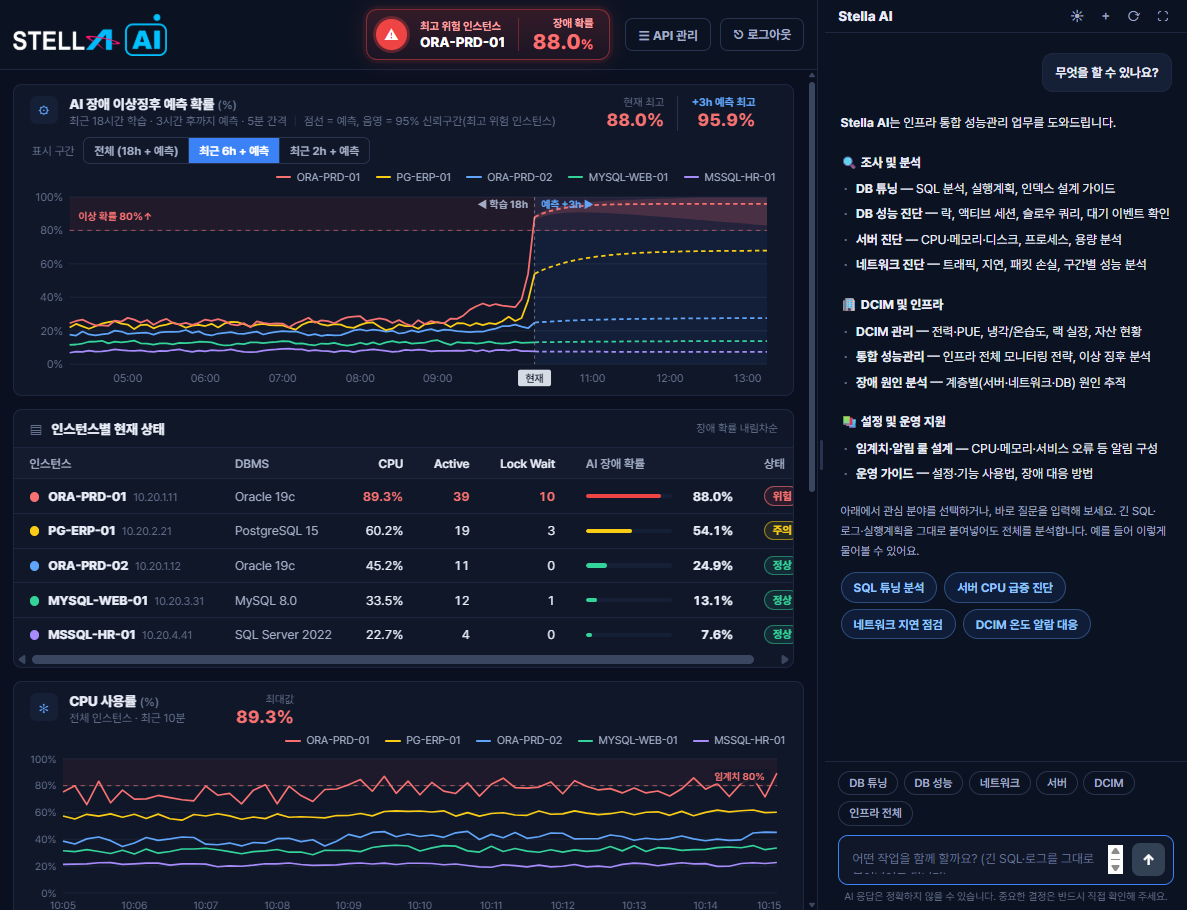Toggle MSSQL-HR-01 series in prediction chart legend

click(730, 177)
